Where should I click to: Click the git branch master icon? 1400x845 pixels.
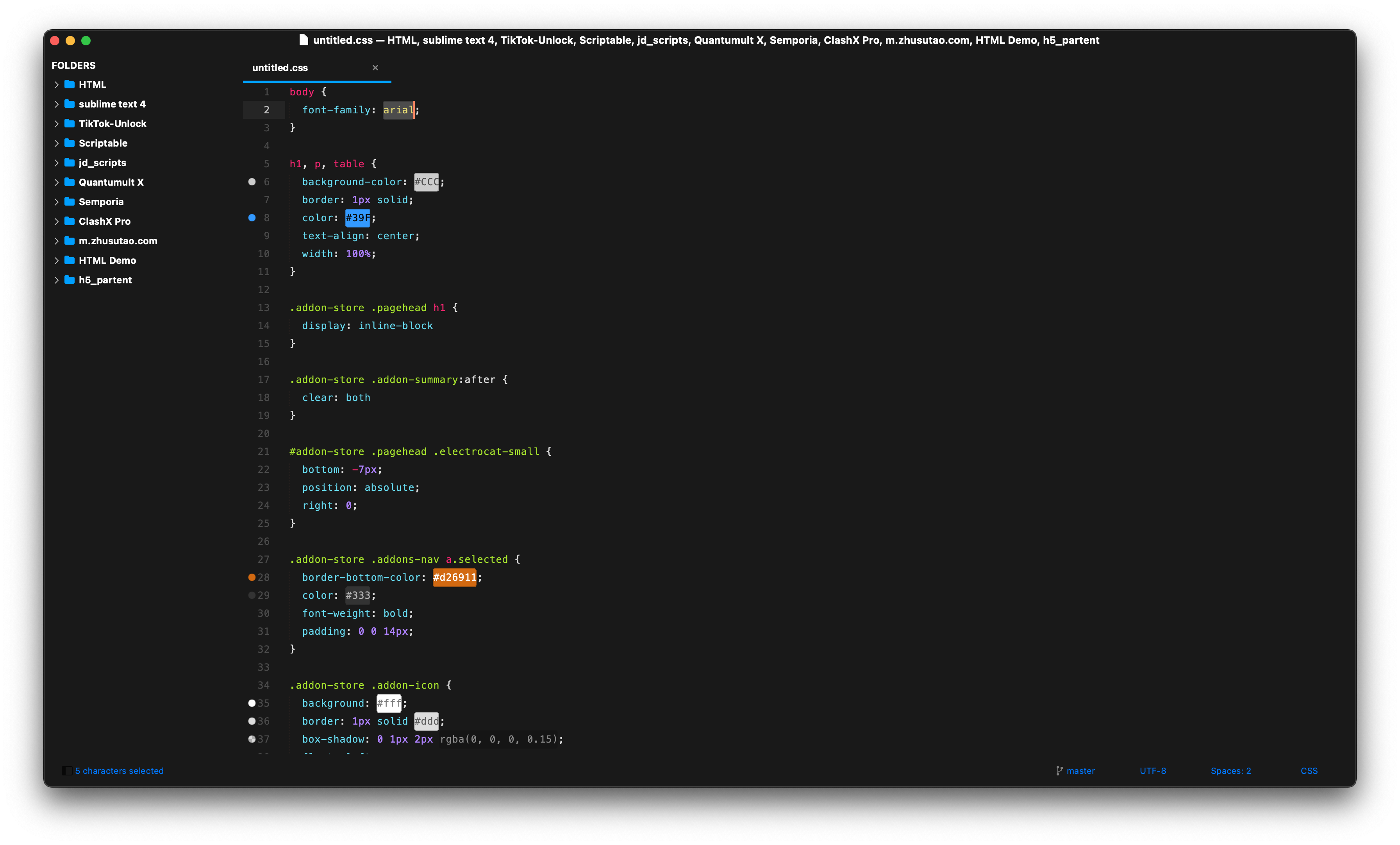pos(1059,770)
